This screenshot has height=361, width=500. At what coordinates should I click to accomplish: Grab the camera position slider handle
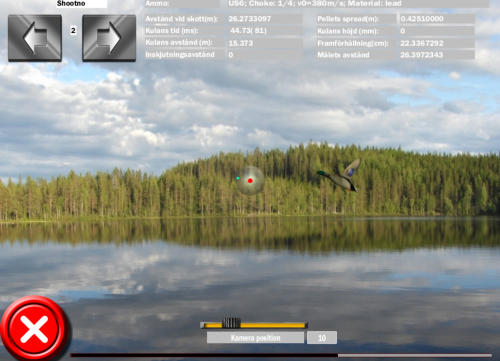(x=231, y=323)
